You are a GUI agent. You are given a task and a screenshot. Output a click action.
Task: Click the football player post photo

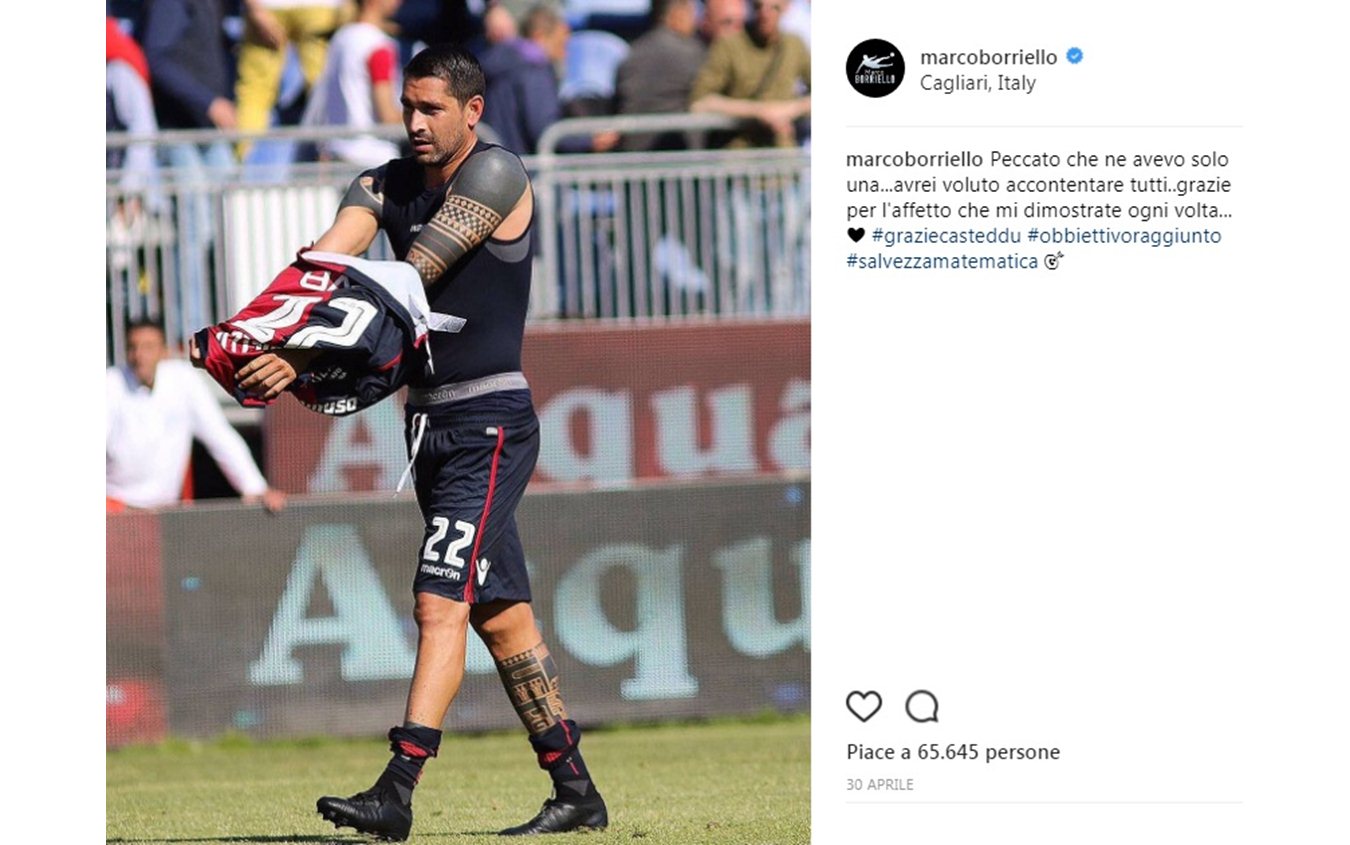pyautogui.click(x=458, y=422)
